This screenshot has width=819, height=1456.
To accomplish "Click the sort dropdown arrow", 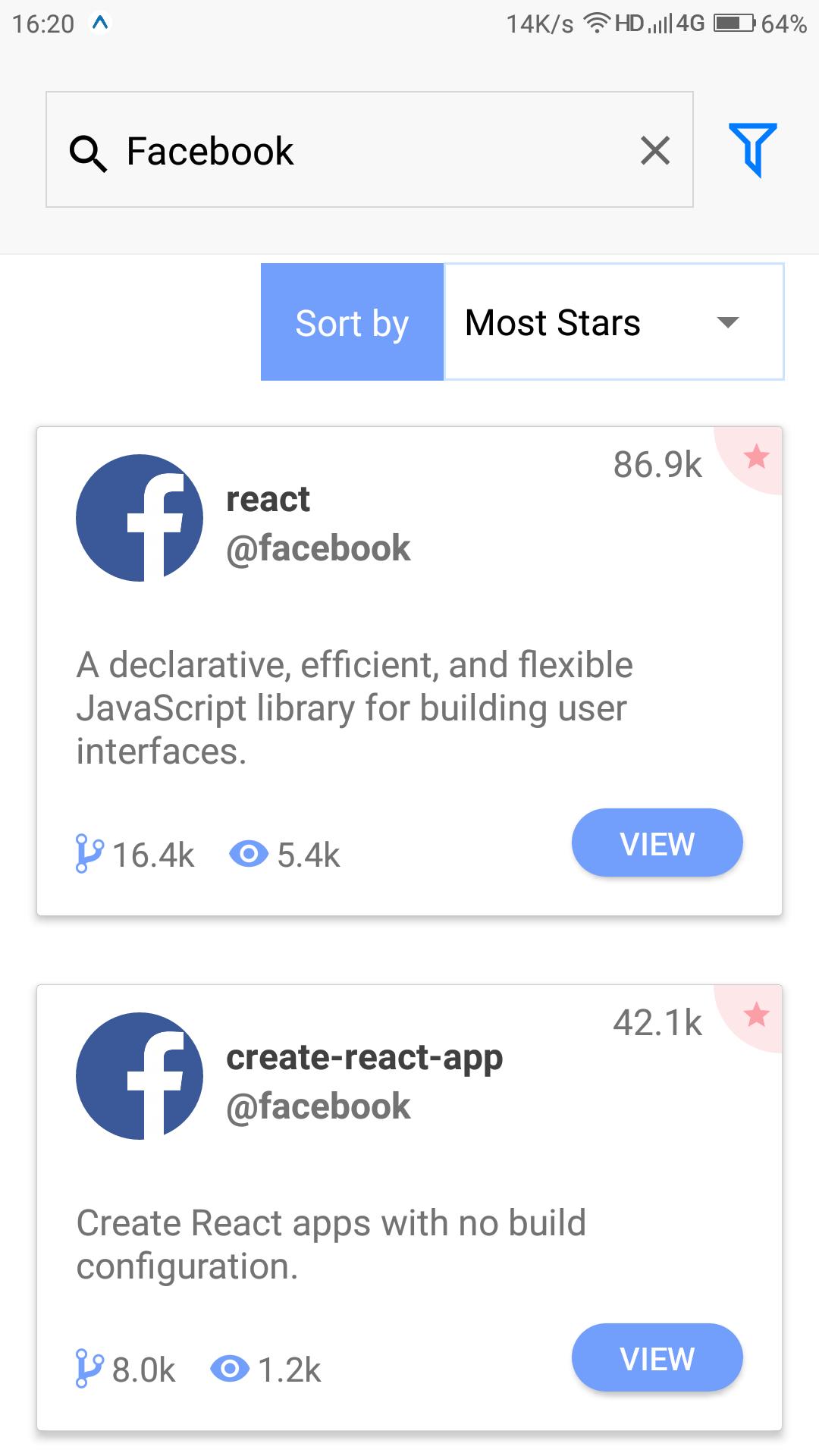I will 727,322.
